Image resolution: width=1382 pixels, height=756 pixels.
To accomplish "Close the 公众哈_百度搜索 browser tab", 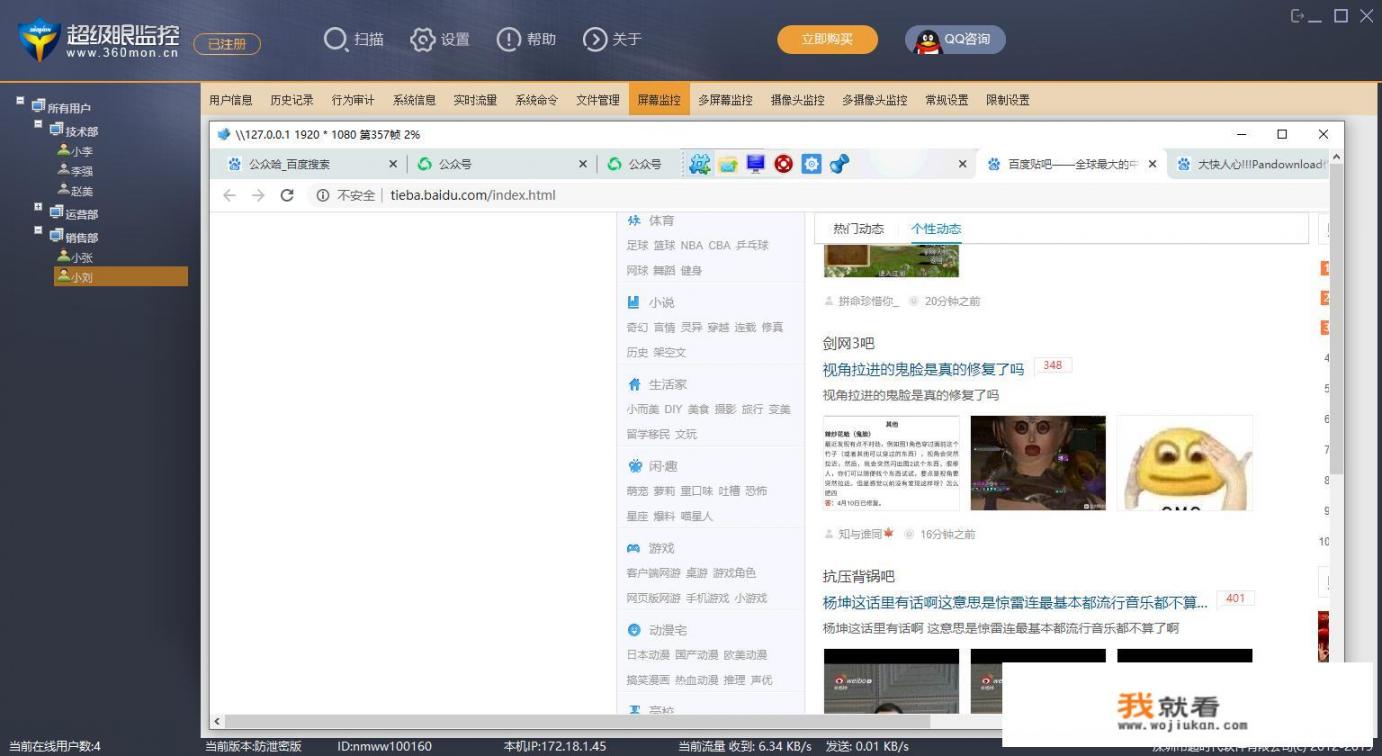I will point(392,164).
